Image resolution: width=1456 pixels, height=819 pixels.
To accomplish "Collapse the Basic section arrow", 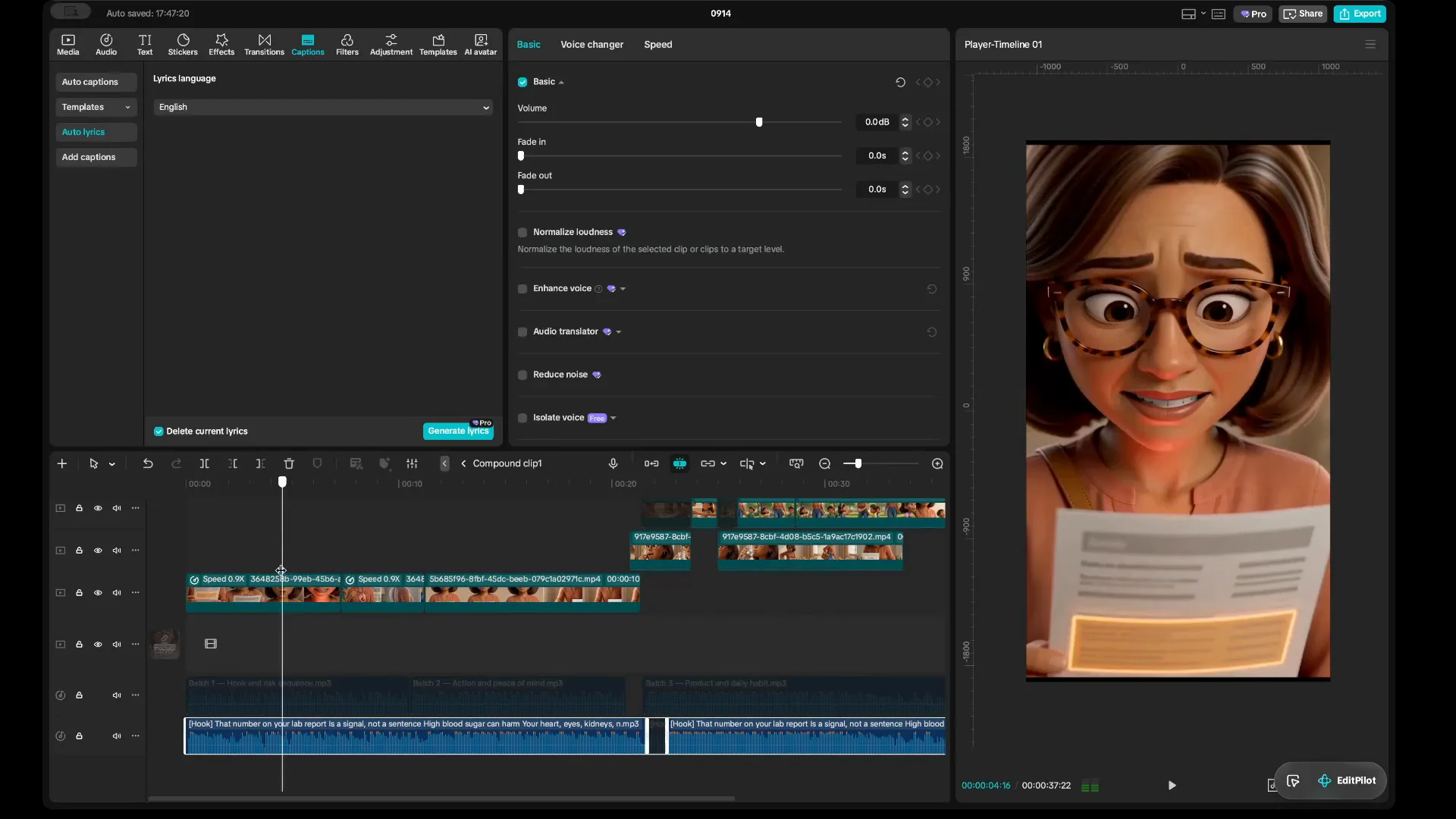I will [x=561, y=82].
